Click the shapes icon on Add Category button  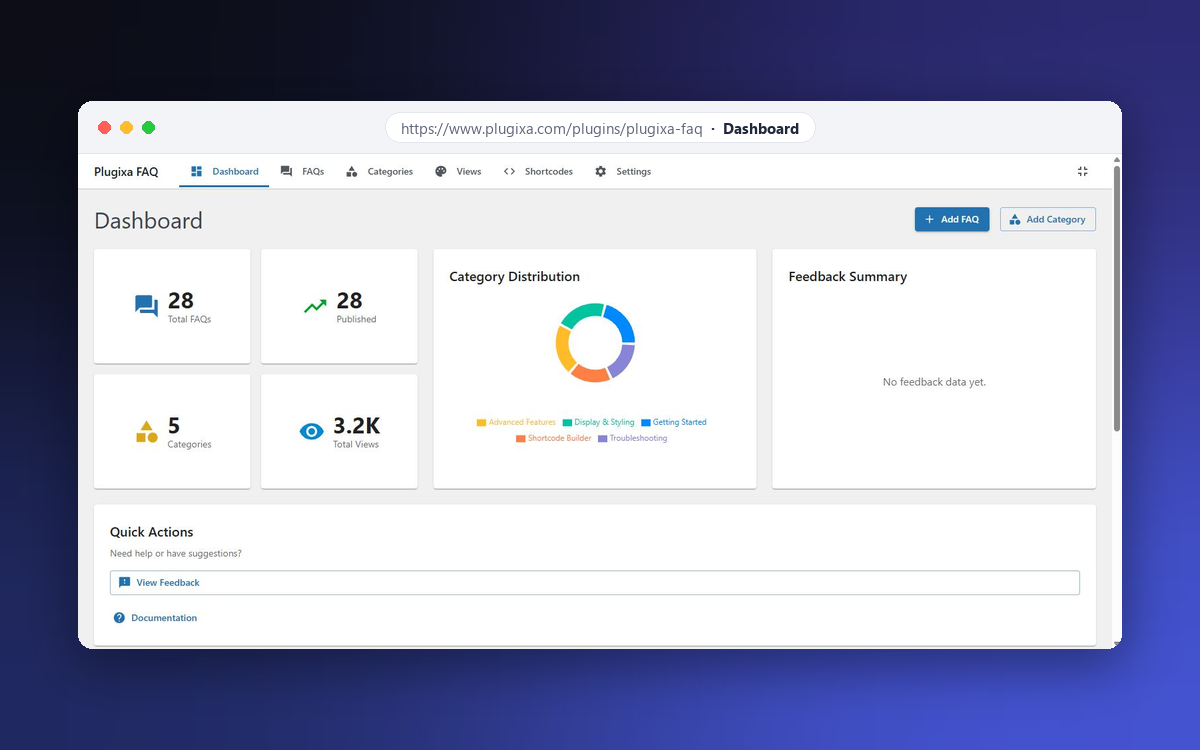tap(1015, 219)
